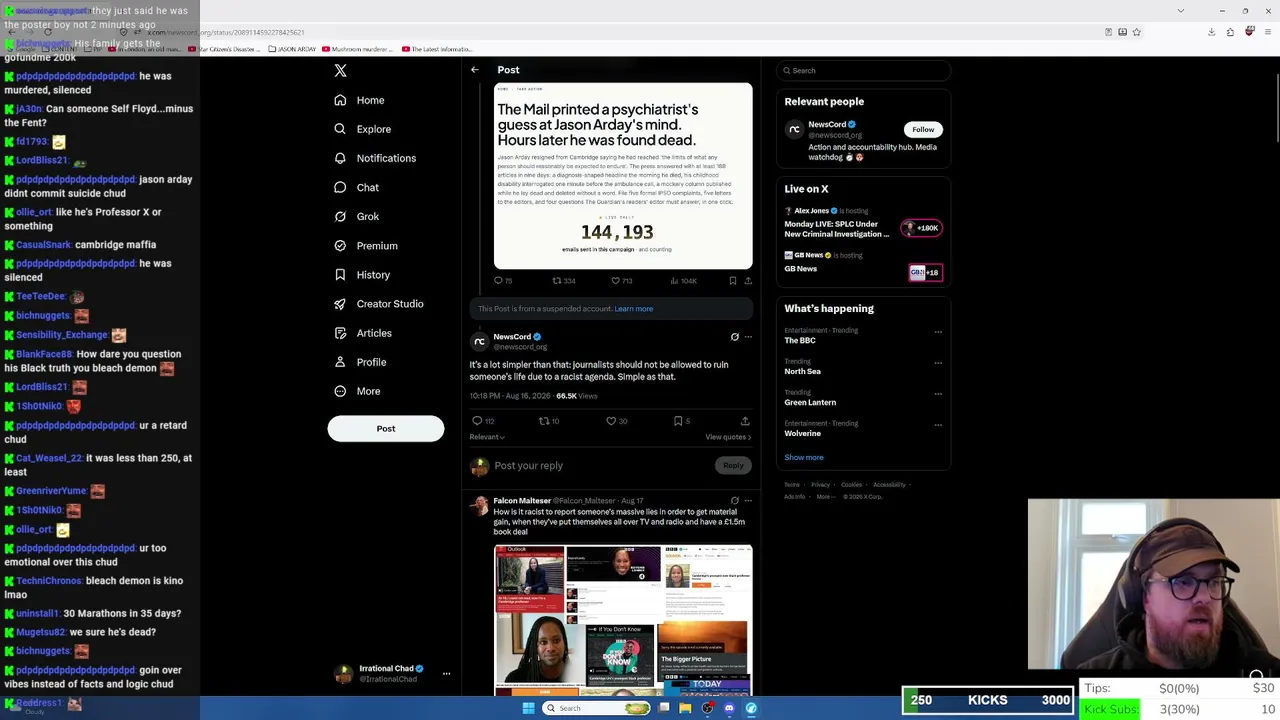Image resolution: width=1280 pixels, height=720 pixels.
Task: Open three-dot menu on NewsCord post
Action: point(748,337)
